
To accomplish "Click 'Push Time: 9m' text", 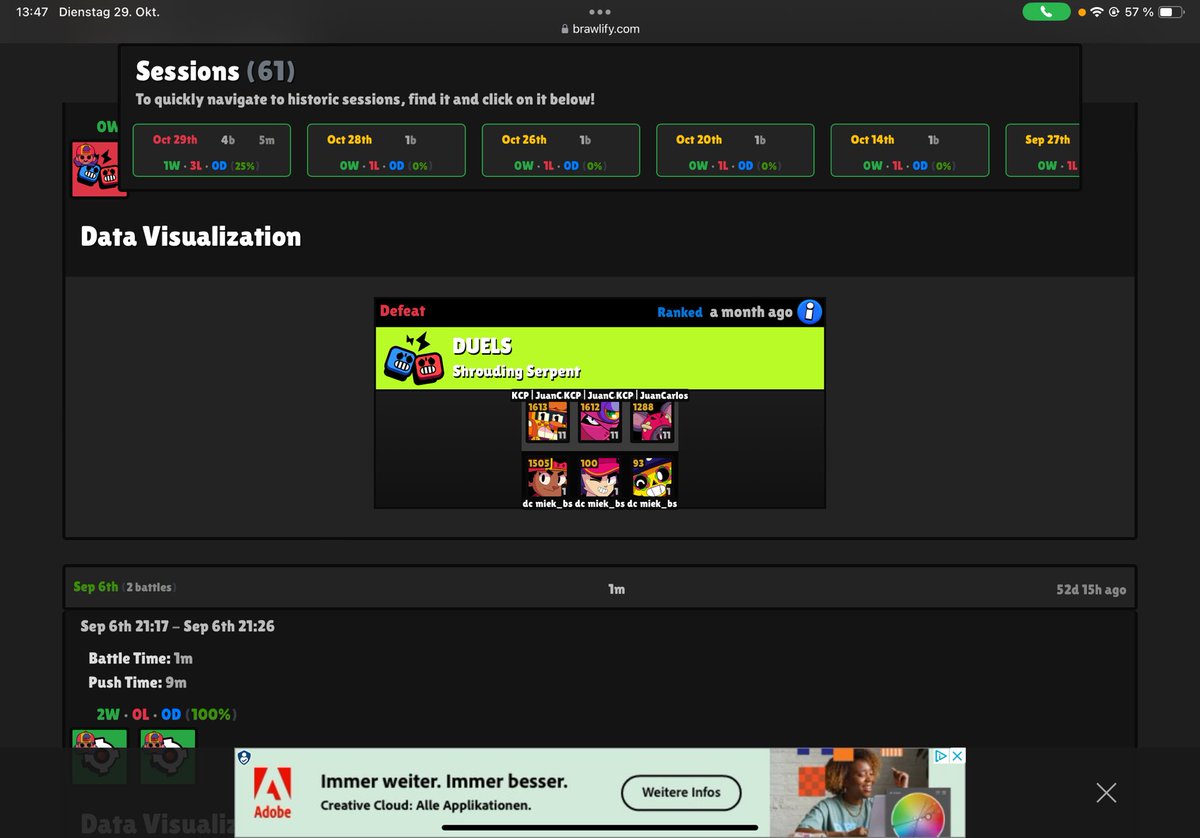I will [x=138, y=682].
